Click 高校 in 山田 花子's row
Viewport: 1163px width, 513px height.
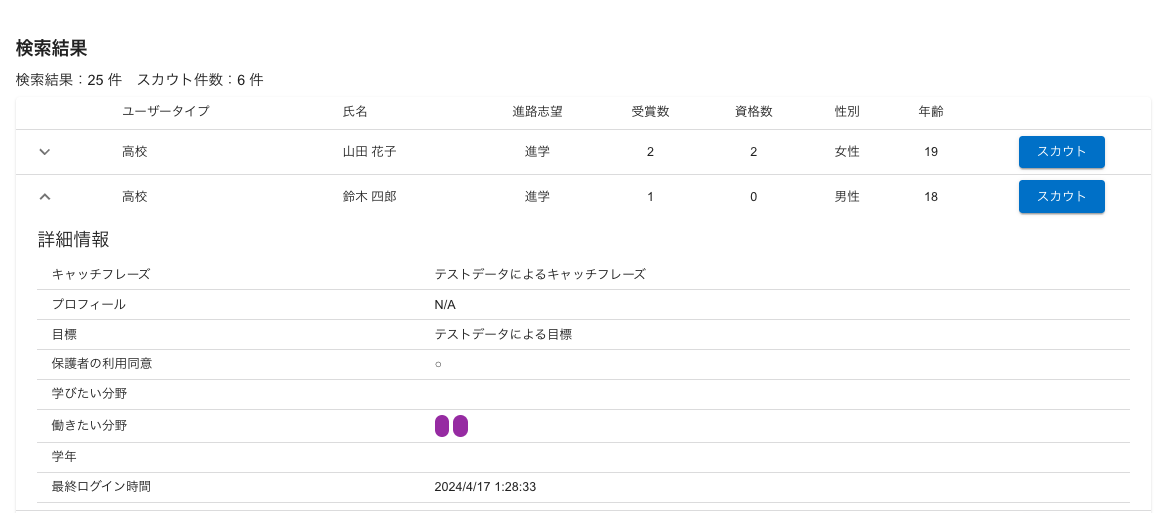[135, 152]
